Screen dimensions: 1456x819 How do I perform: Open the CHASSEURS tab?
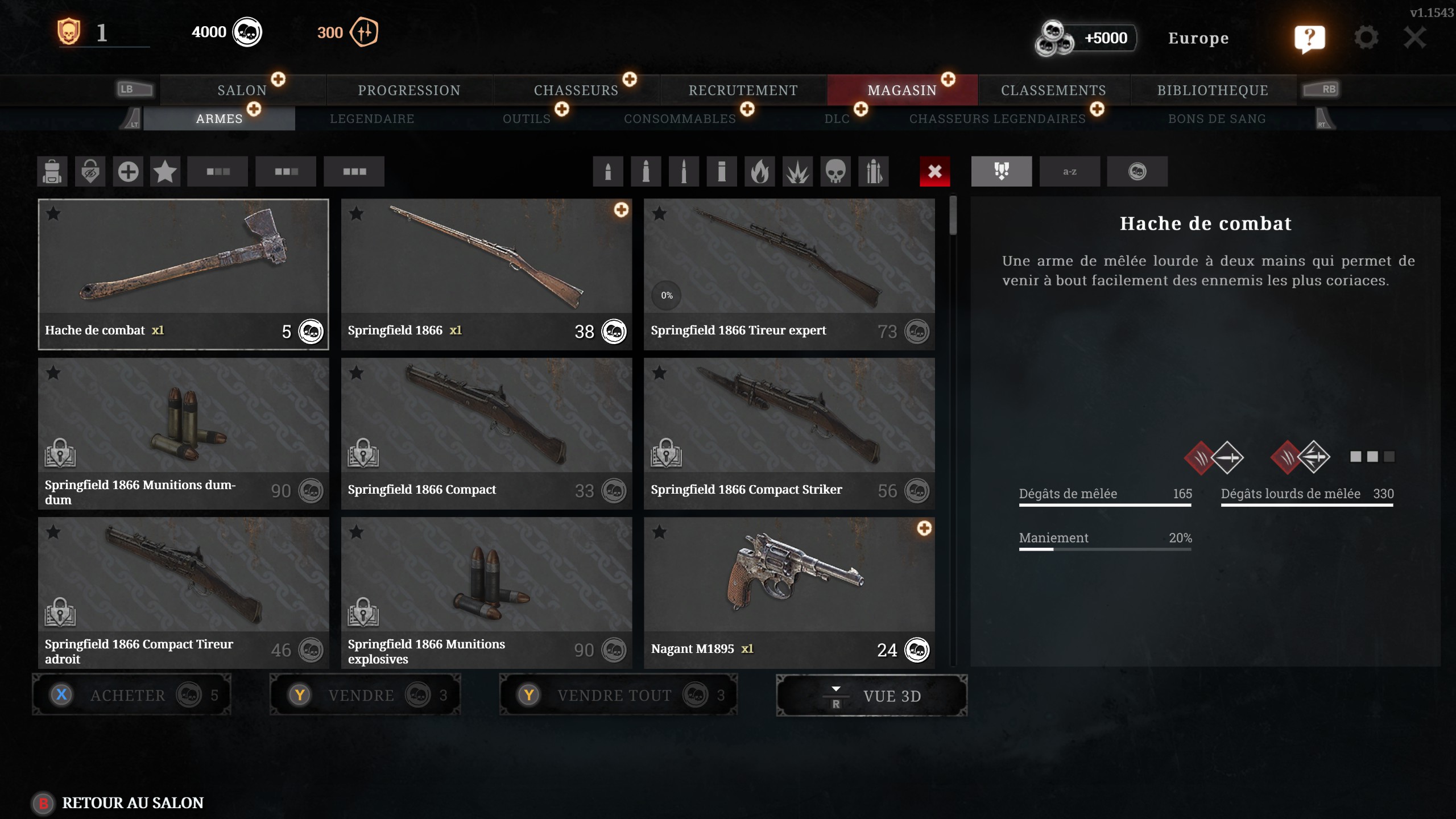pyautogui.click(x=576, y=90)
